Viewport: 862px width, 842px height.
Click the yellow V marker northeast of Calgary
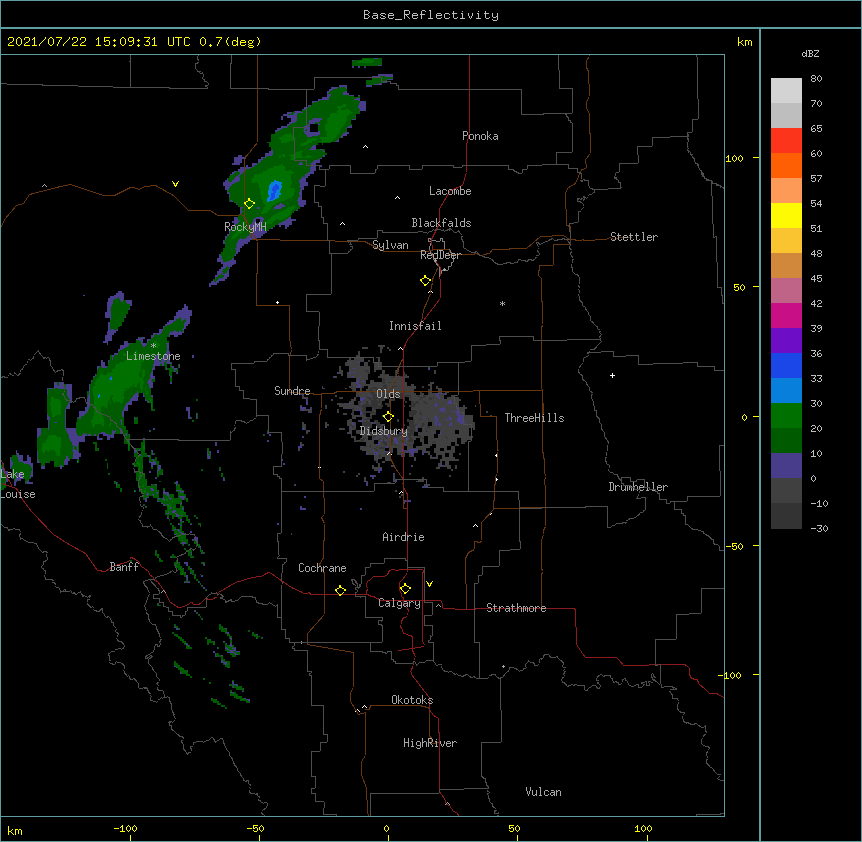click(429, 584)
